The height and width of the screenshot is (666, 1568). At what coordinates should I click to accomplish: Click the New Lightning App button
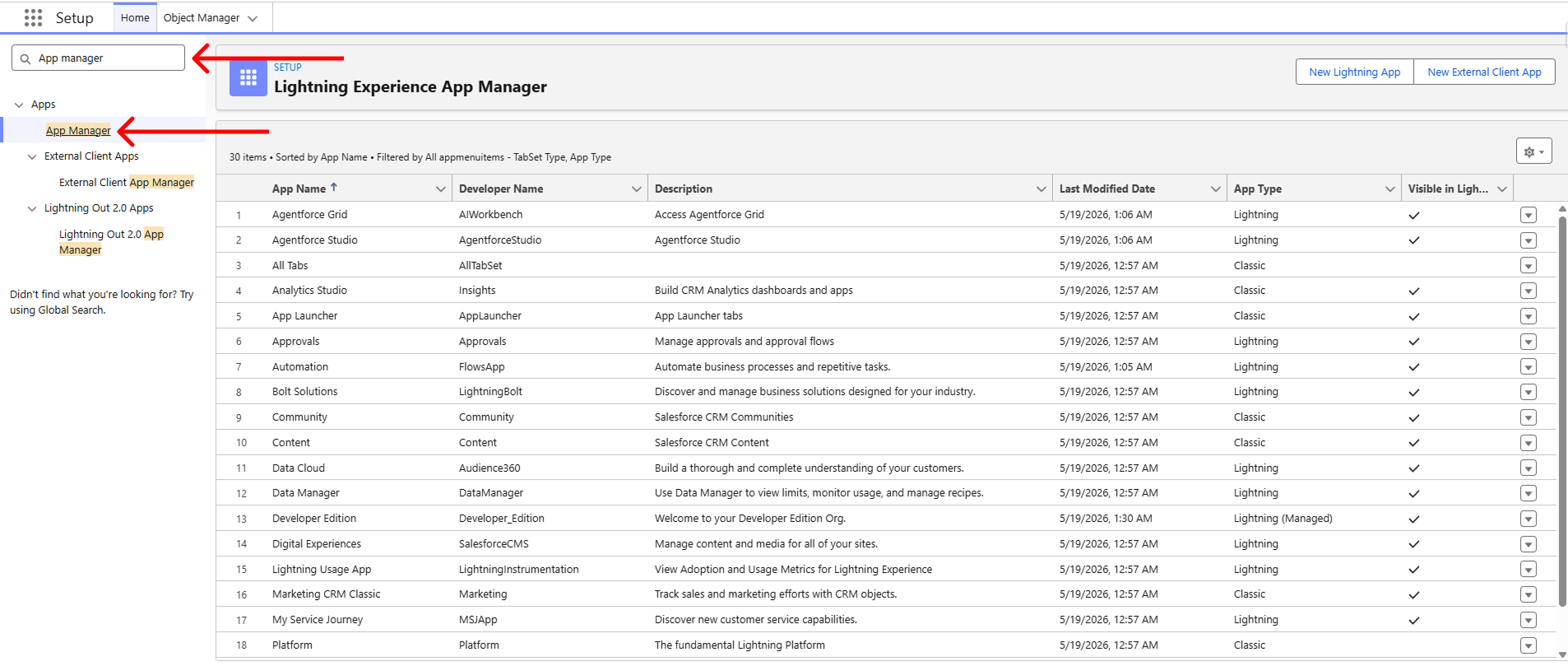coord(1354,72)
